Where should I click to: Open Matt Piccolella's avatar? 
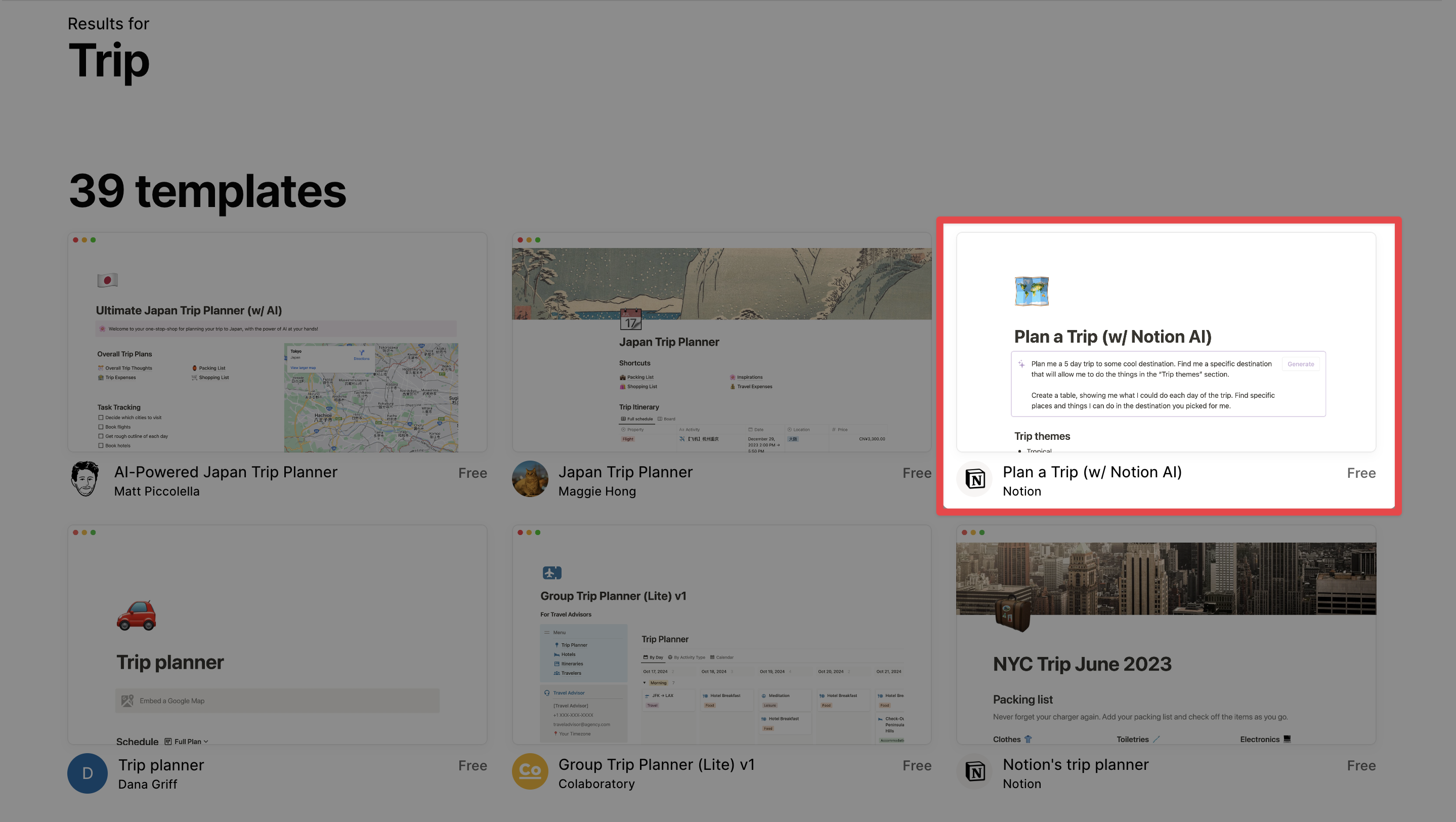pyautogui.click(x=85, y=479)
